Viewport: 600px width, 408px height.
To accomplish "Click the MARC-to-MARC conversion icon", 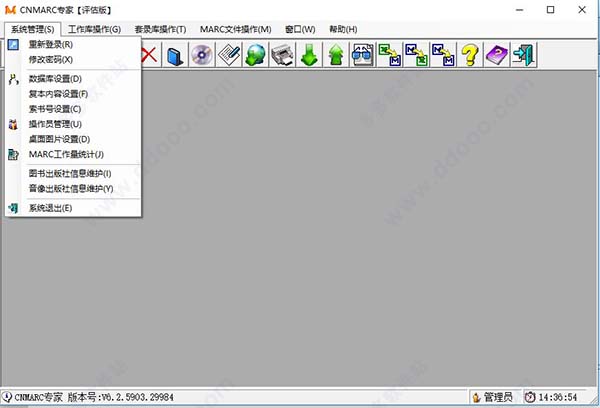I will coord(443,55).
